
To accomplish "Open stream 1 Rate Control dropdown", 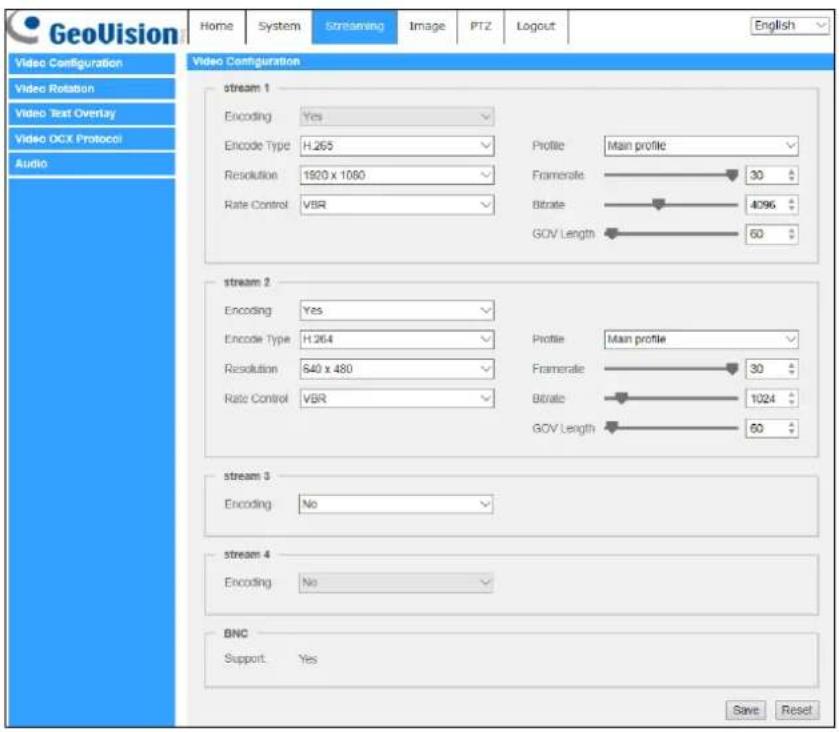I will coord(396,204).
